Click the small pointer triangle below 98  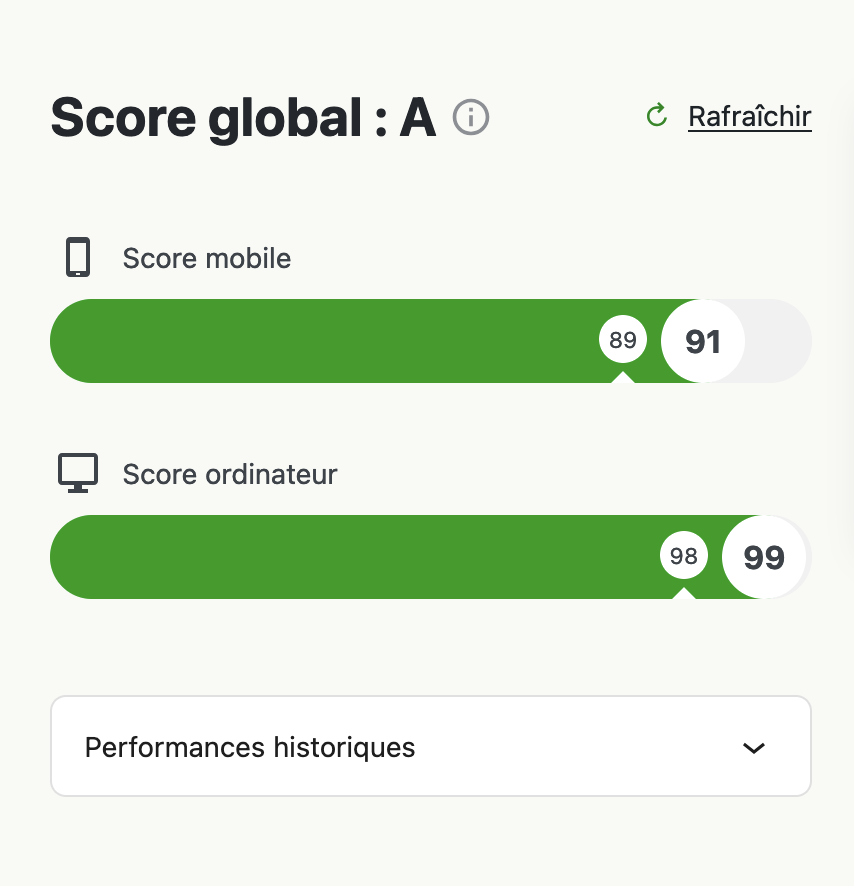click(683, 593)
